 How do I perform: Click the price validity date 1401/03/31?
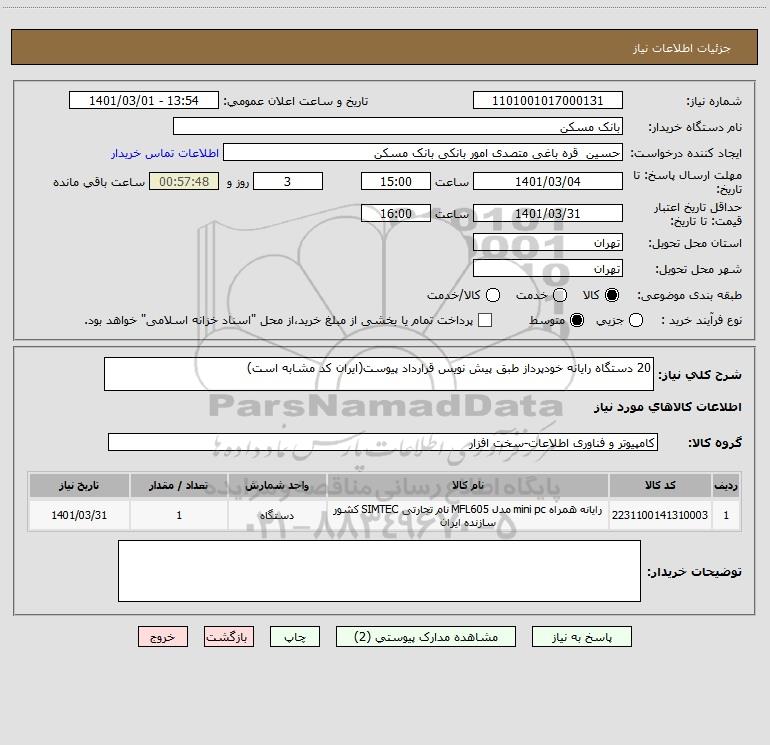coord(548,213)
